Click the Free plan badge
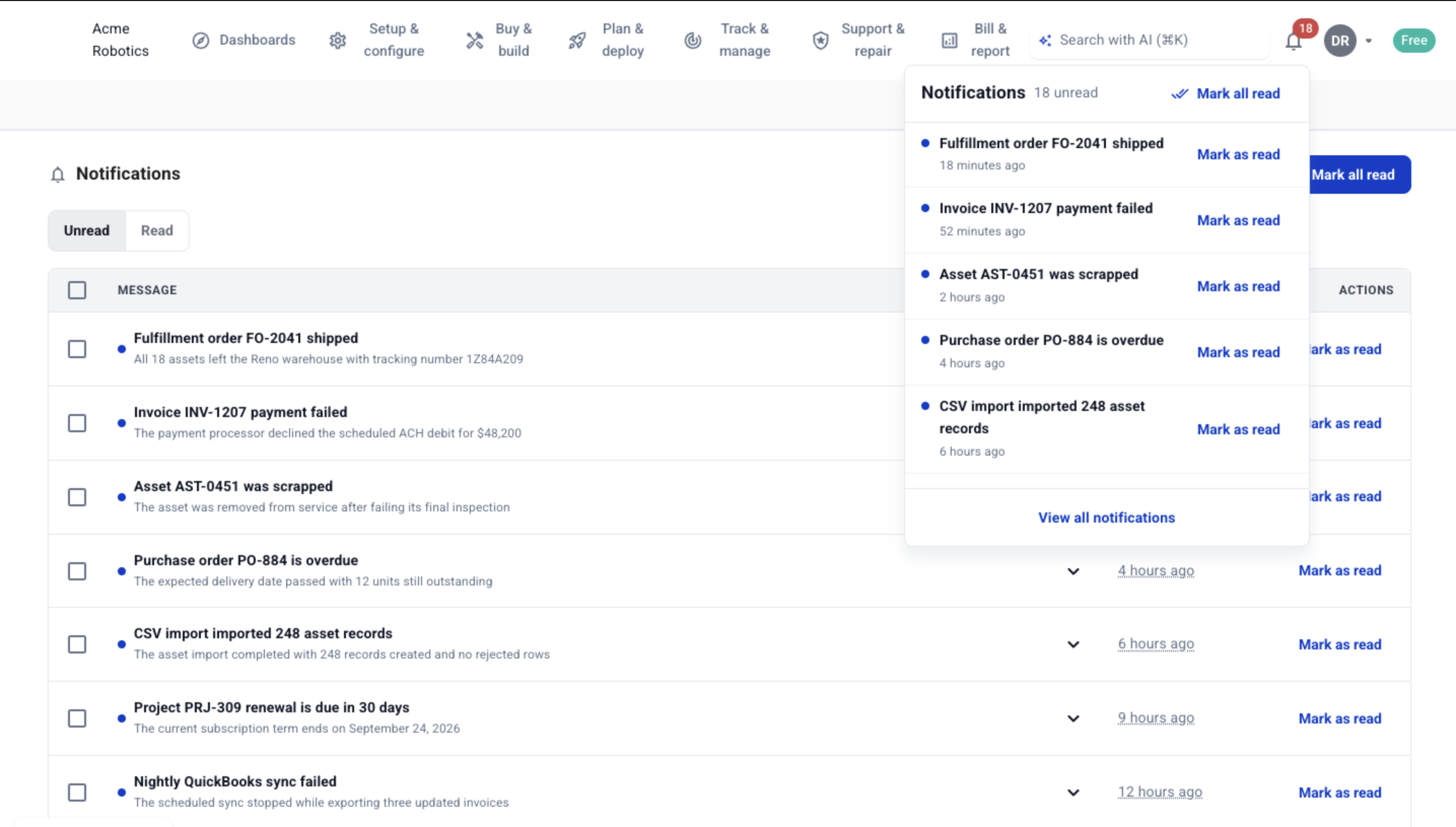Screen dimensions: 1456x827 point(1414,40)
